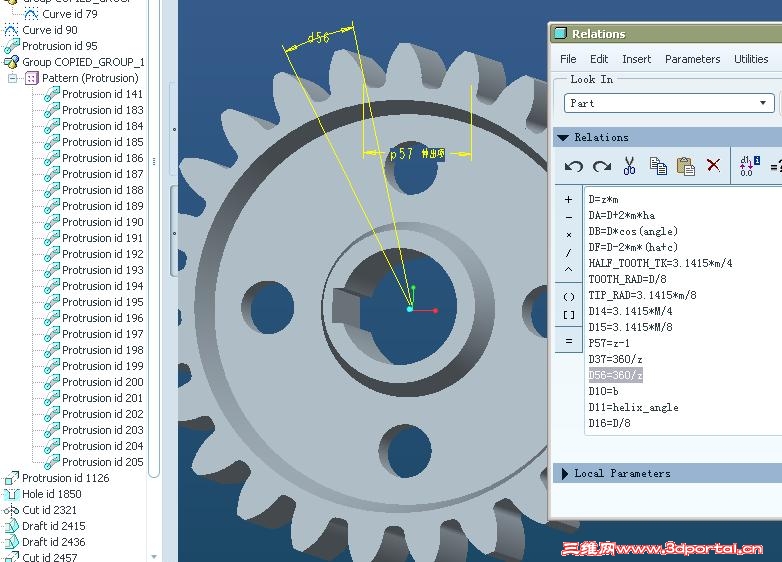The height and width of the screenshot is (562, 782).
Task: Select Hole id 1850
Action: [52, 494]
